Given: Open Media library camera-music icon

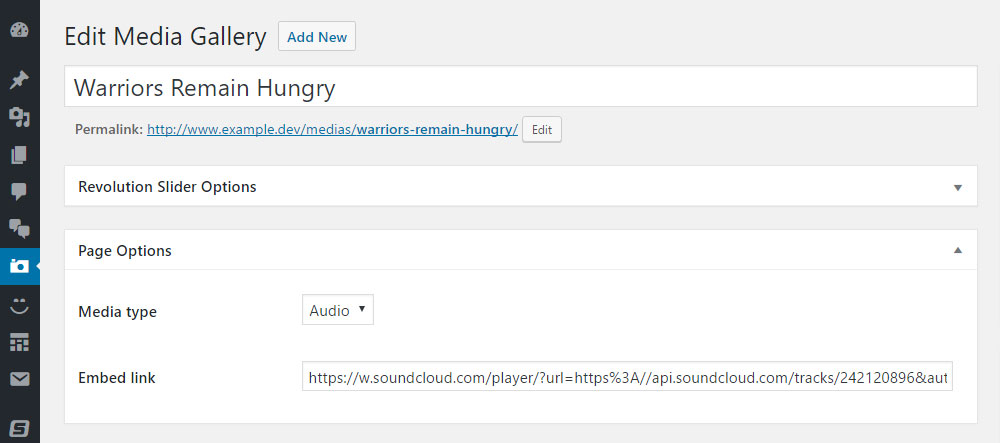Looking at the screenshot, I should 19,118.
